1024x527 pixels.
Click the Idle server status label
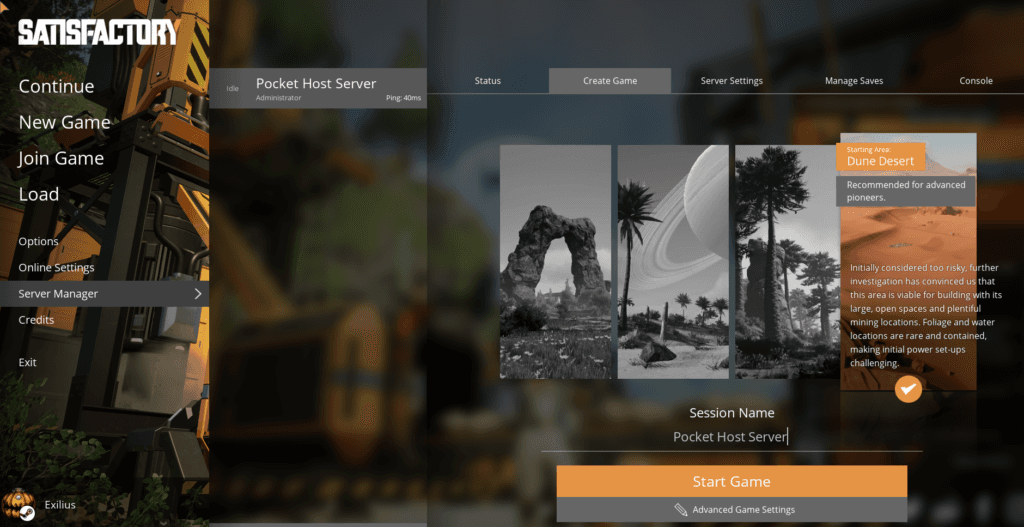232,88
